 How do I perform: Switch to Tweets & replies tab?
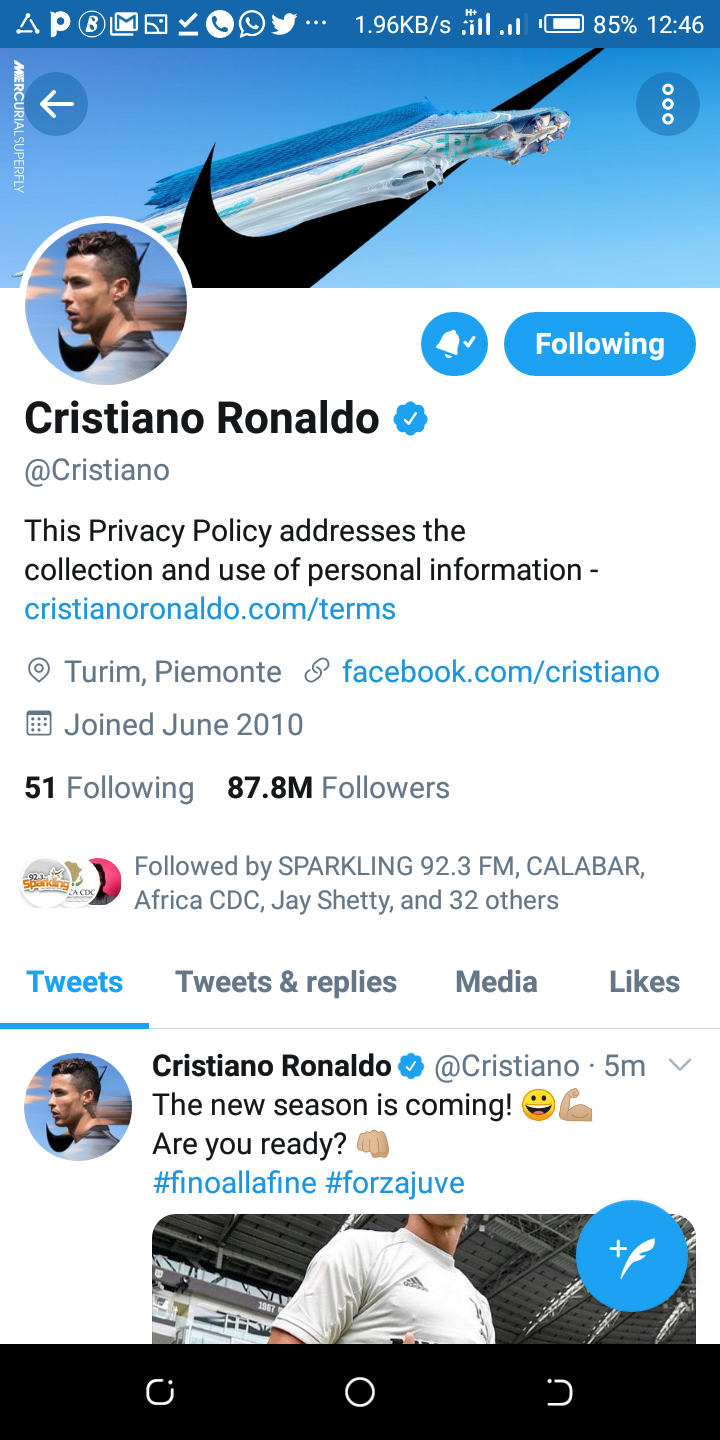[x=286, y=982]
